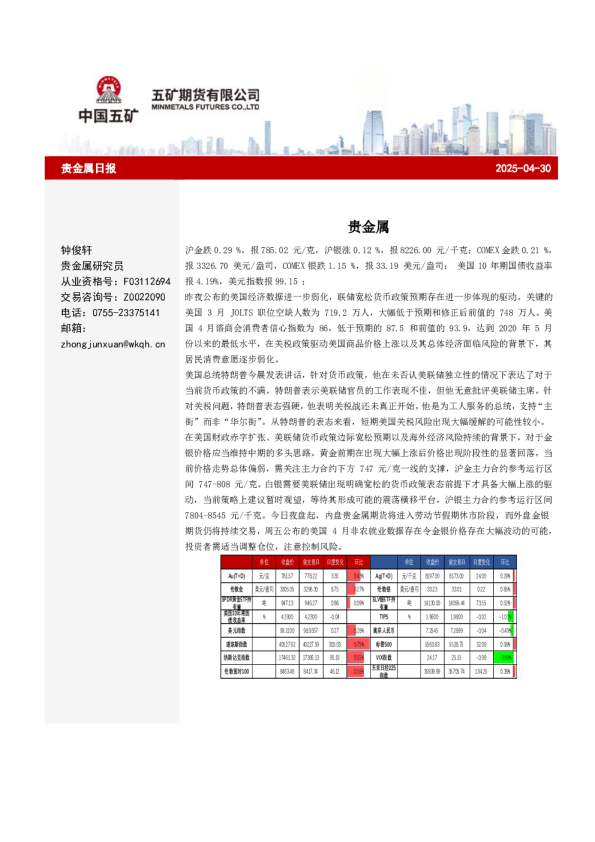Screen dimensions: 595x842
Task: Open the zhongjunxuan@wkqh.cn email address
Action: click(x=113, y=344)
